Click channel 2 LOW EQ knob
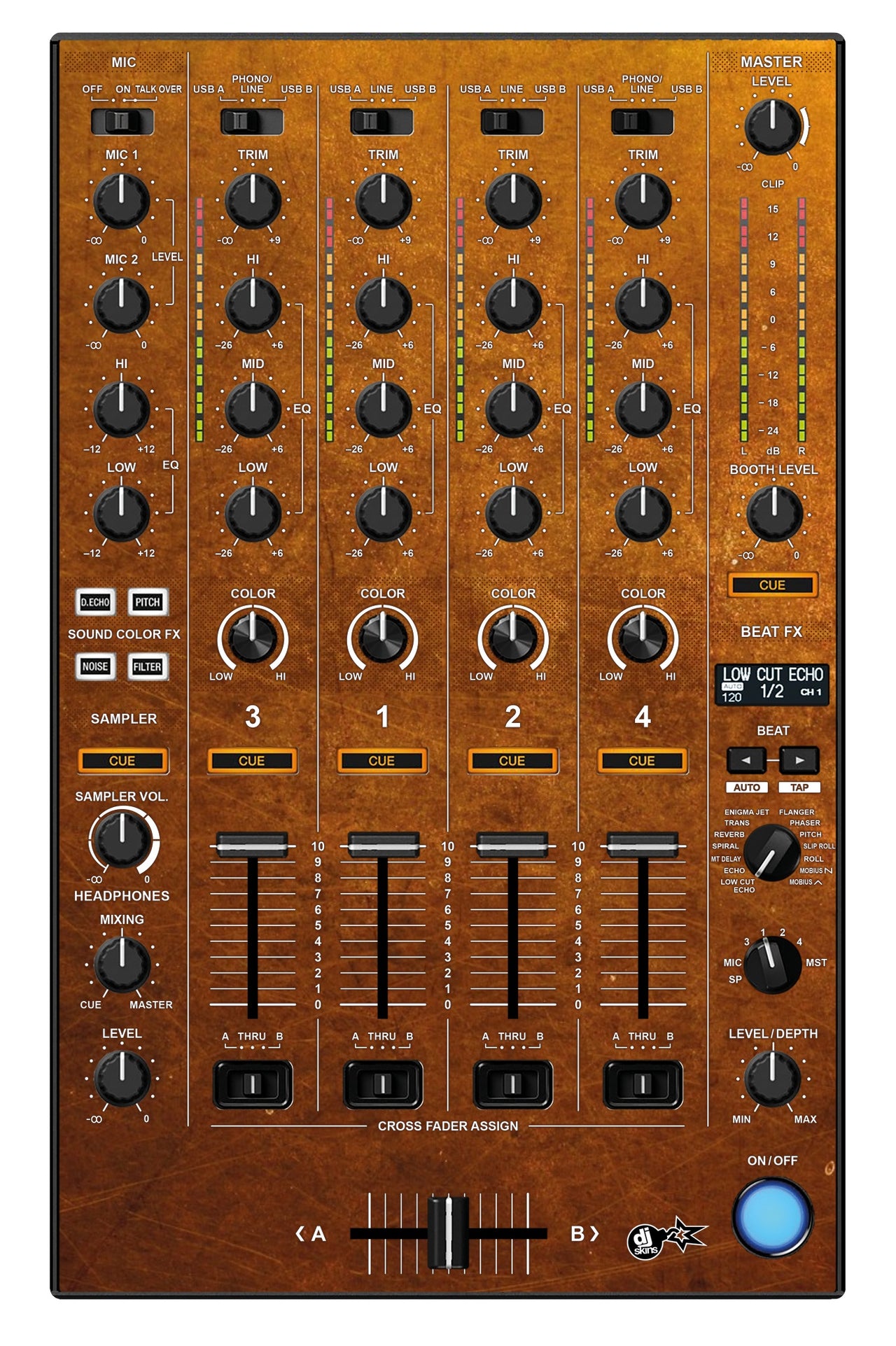This screenshot has width=896, height=1346. pyautogui.click(x=513, y=514)
